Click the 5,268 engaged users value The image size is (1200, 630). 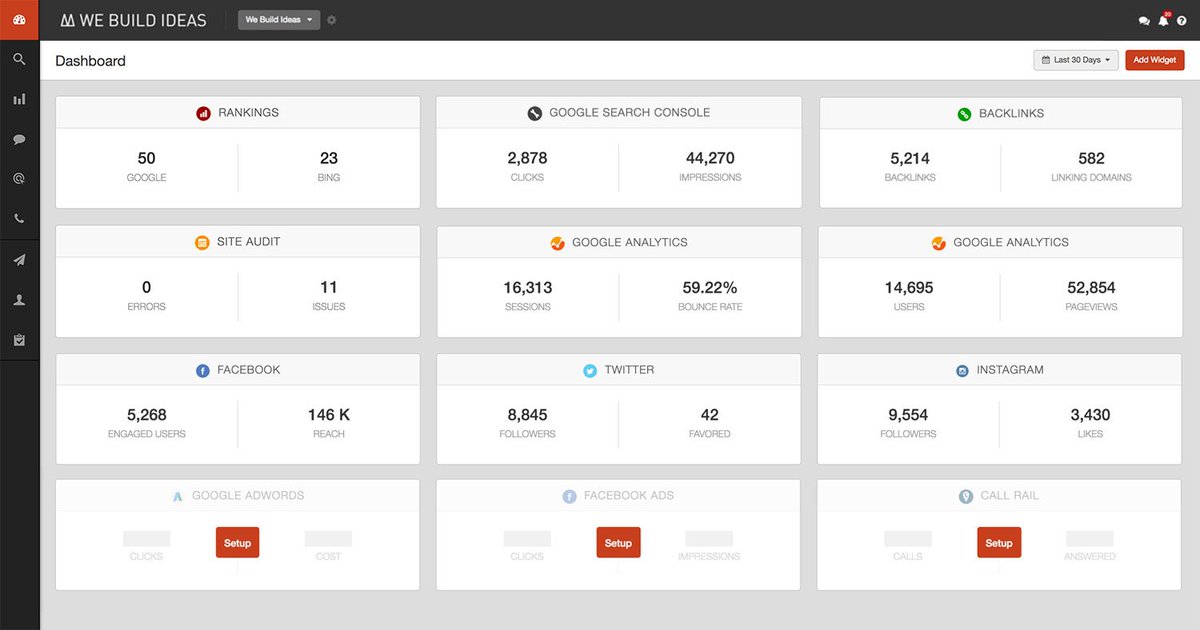click(x=147, y=415)
